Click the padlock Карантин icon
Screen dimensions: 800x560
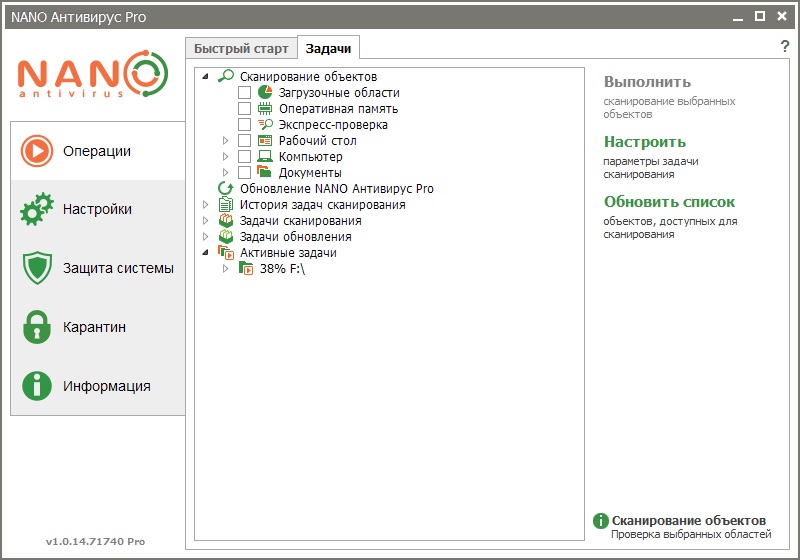click(37, 327)
